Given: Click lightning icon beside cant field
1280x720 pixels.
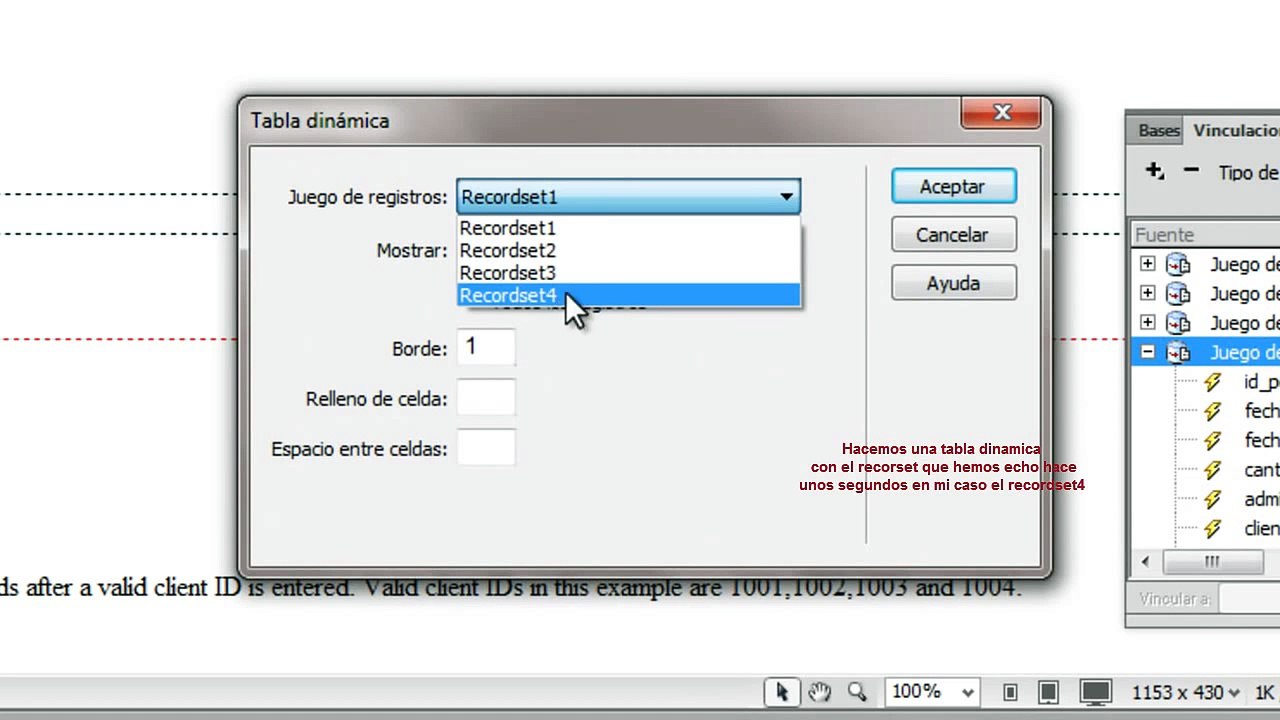Looking at the screenshot, I should 1212,470.
